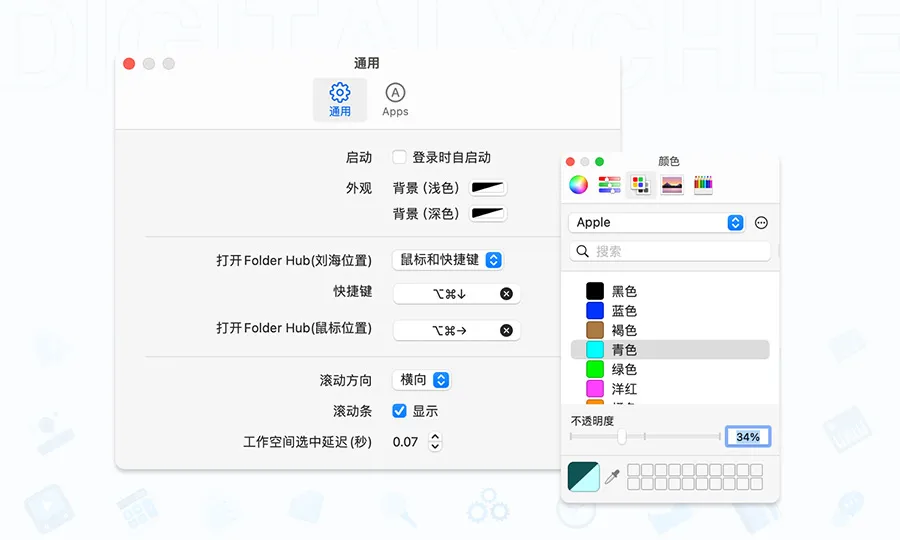The width and height of the screenshot is (900, 540).
Task: Select the color wheel picker icon
Action: coord(578,185)
